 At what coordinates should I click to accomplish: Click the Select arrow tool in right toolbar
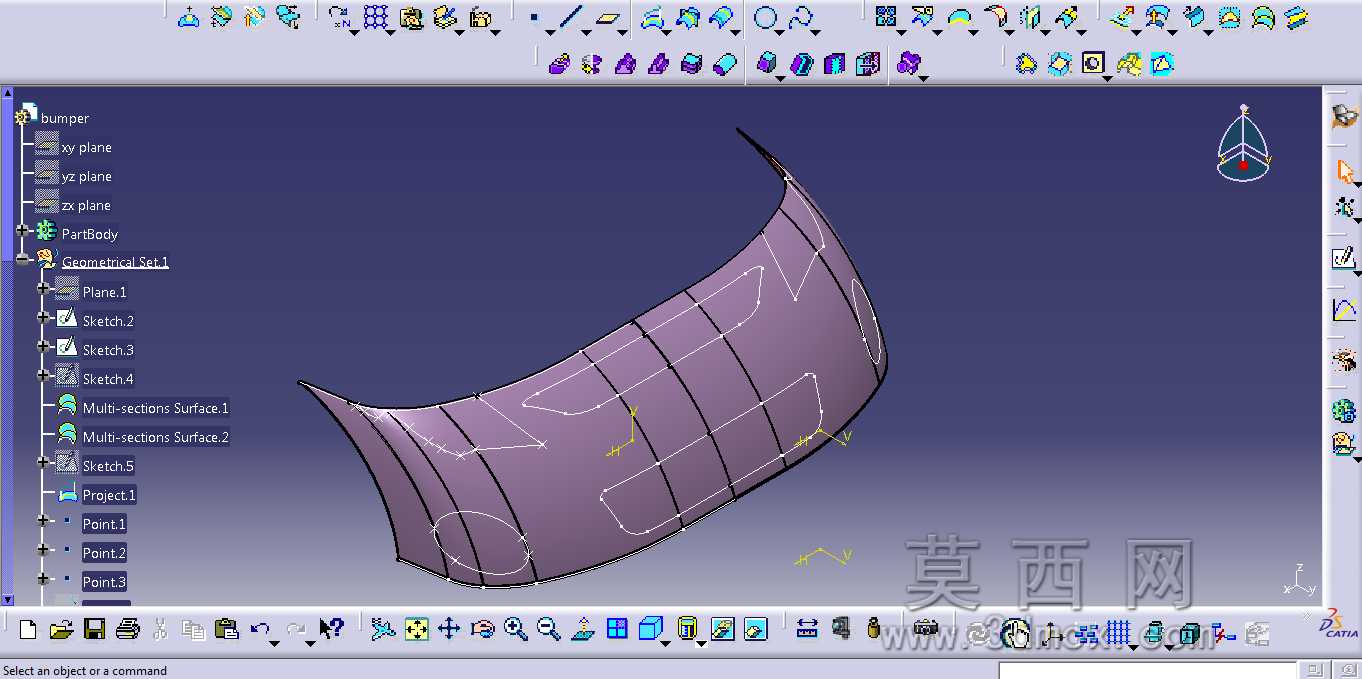coord(1344,171)
